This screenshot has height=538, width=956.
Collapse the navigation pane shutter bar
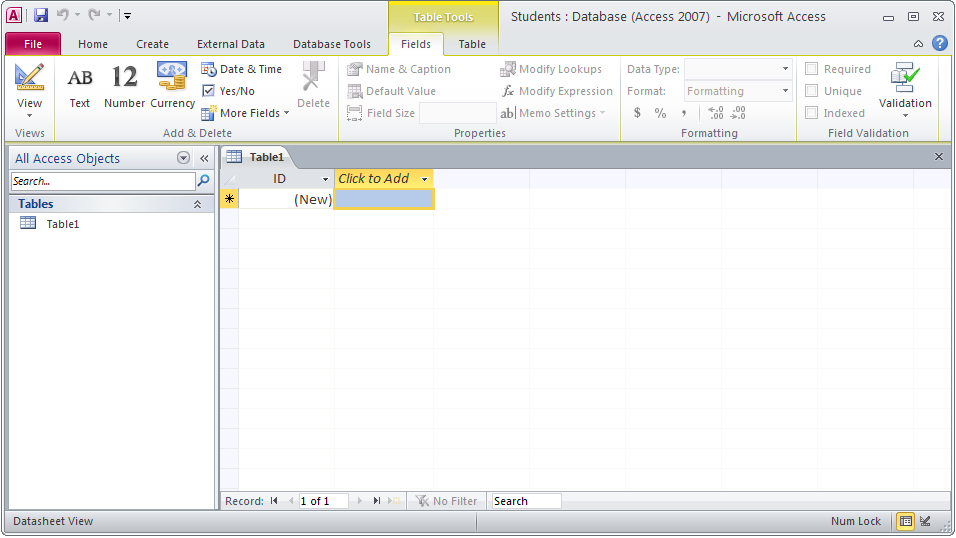[204, 159]
